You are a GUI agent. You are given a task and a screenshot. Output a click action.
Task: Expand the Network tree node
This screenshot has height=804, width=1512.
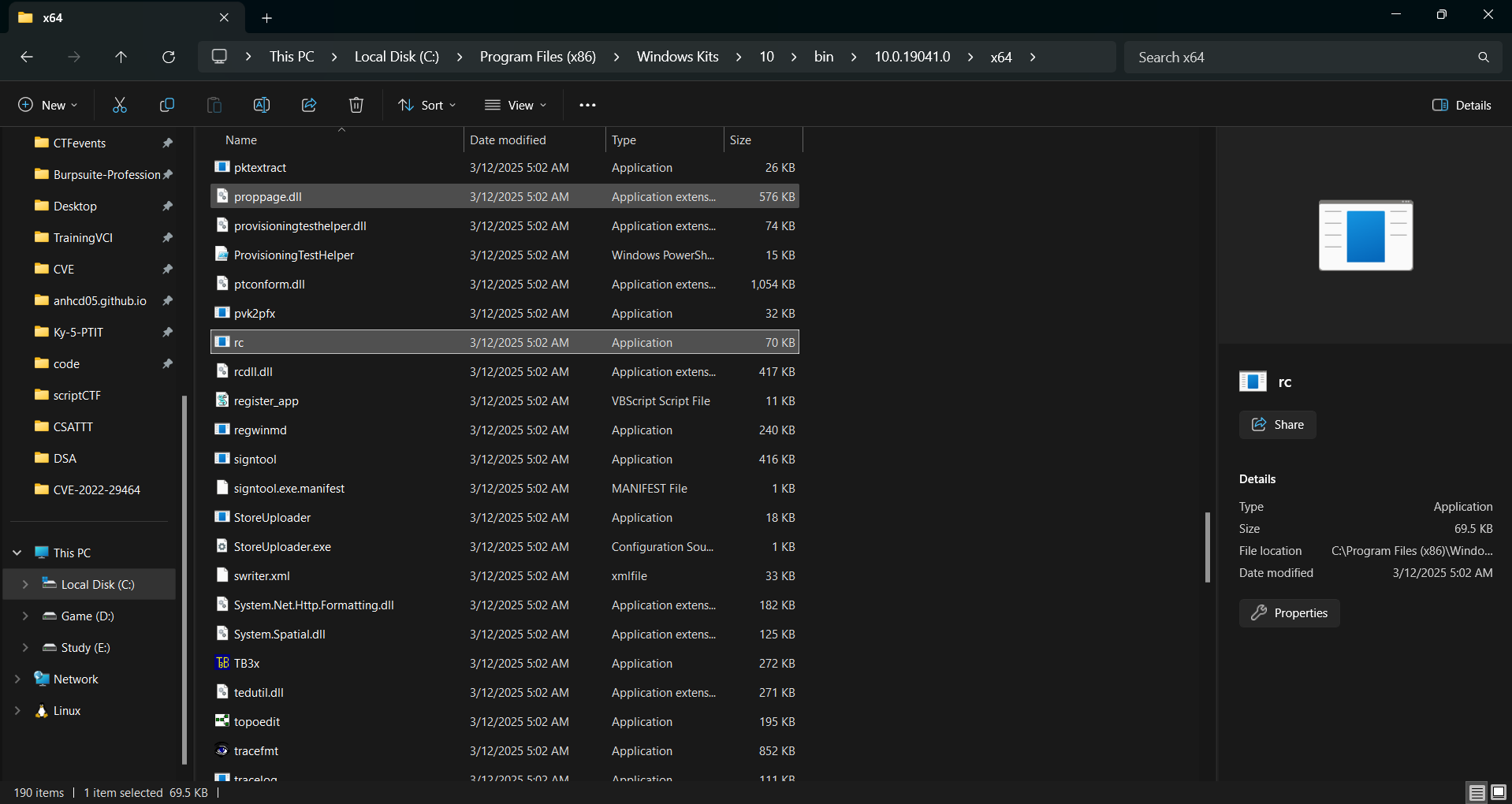tap(17, 679)
